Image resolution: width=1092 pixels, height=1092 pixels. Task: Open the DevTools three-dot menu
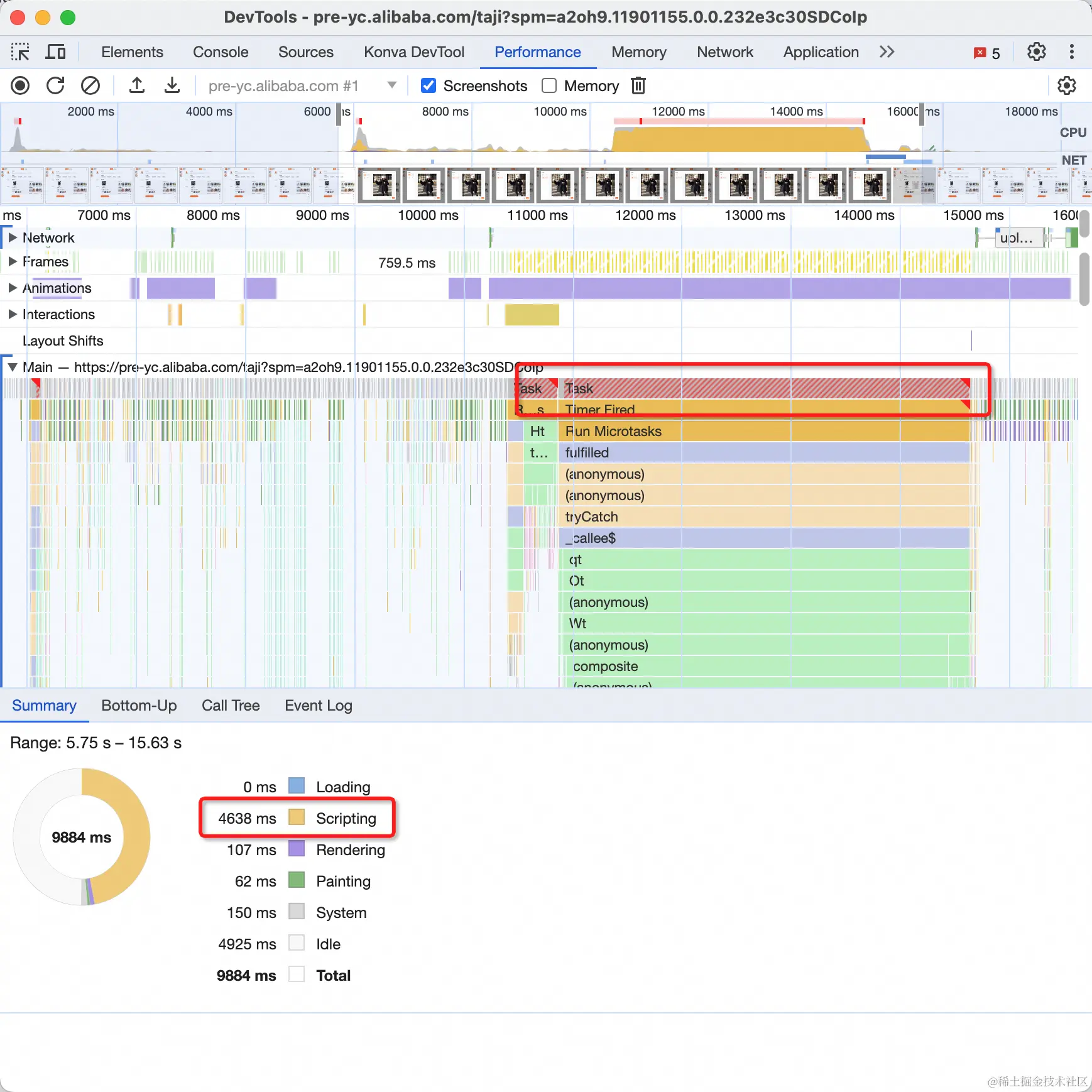[1072, 52]
